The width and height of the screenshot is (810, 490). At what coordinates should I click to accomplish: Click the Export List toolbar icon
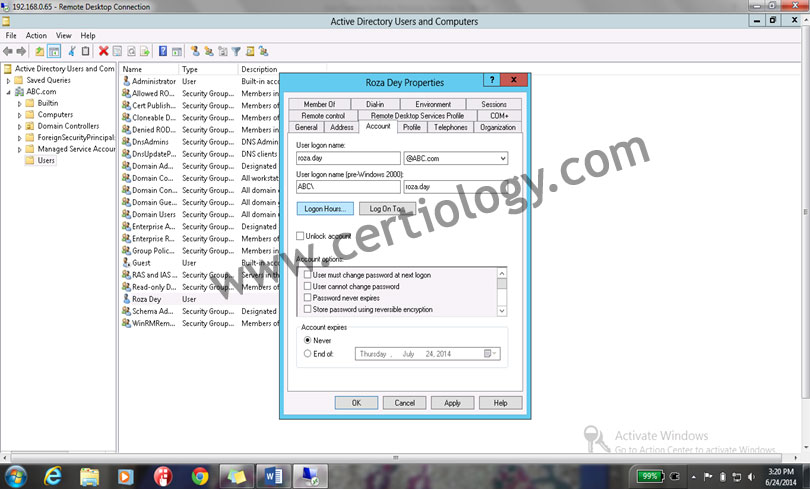tap(145, 51)
